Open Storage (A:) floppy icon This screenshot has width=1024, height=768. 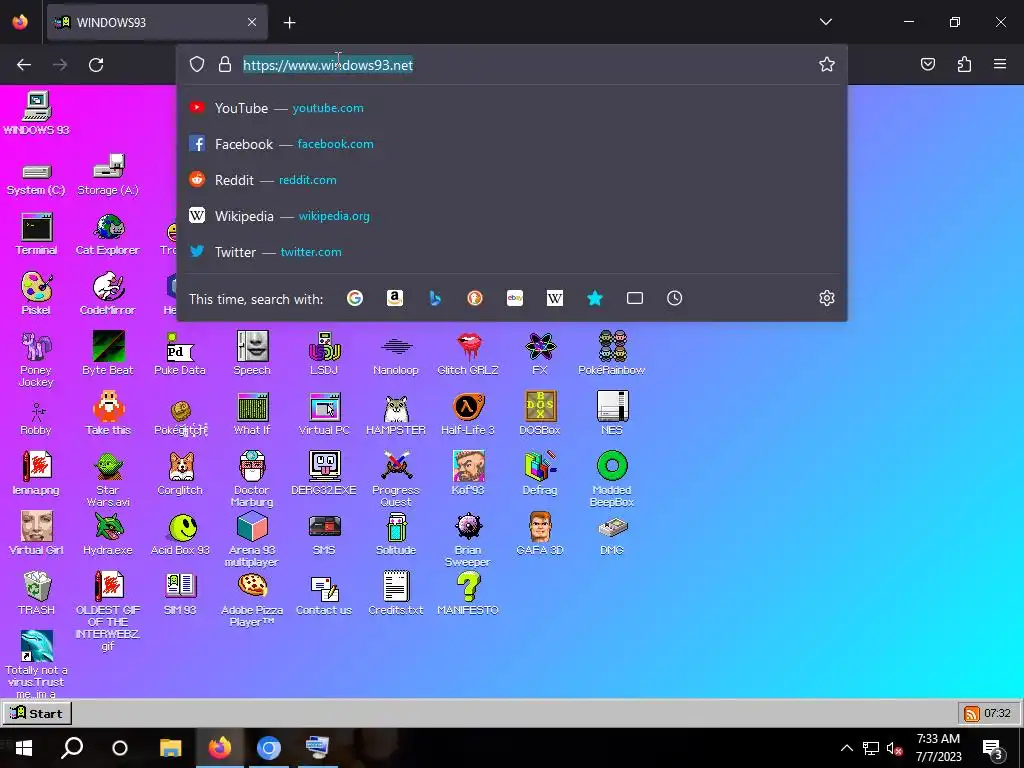(x=108, y=167)
